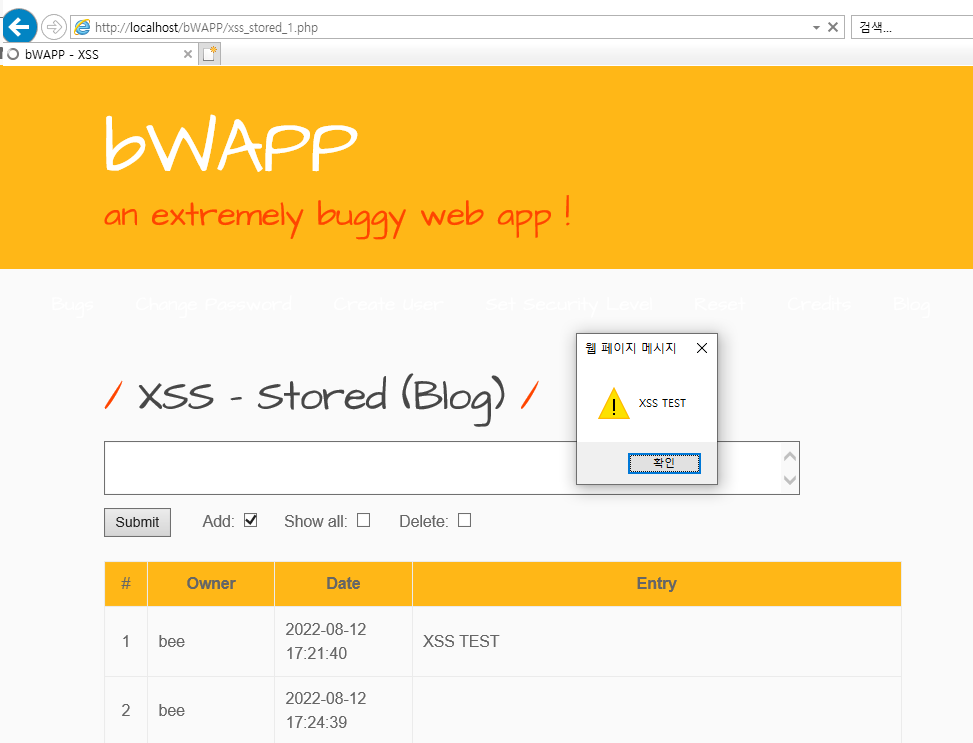Click the Owner column header
Image resolution: width=973 pixels, height=743 pixels.
coord(211,583)
